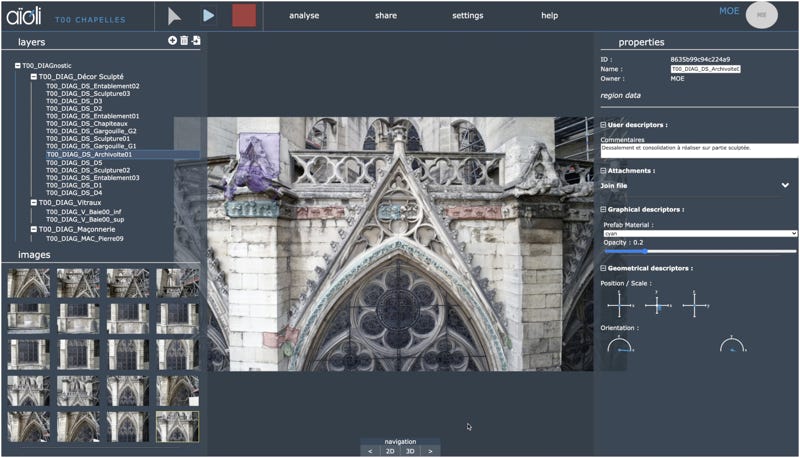Add a new layer with plus icon
The height and width of the screenshot is (458, 800).
click(172, 41)
